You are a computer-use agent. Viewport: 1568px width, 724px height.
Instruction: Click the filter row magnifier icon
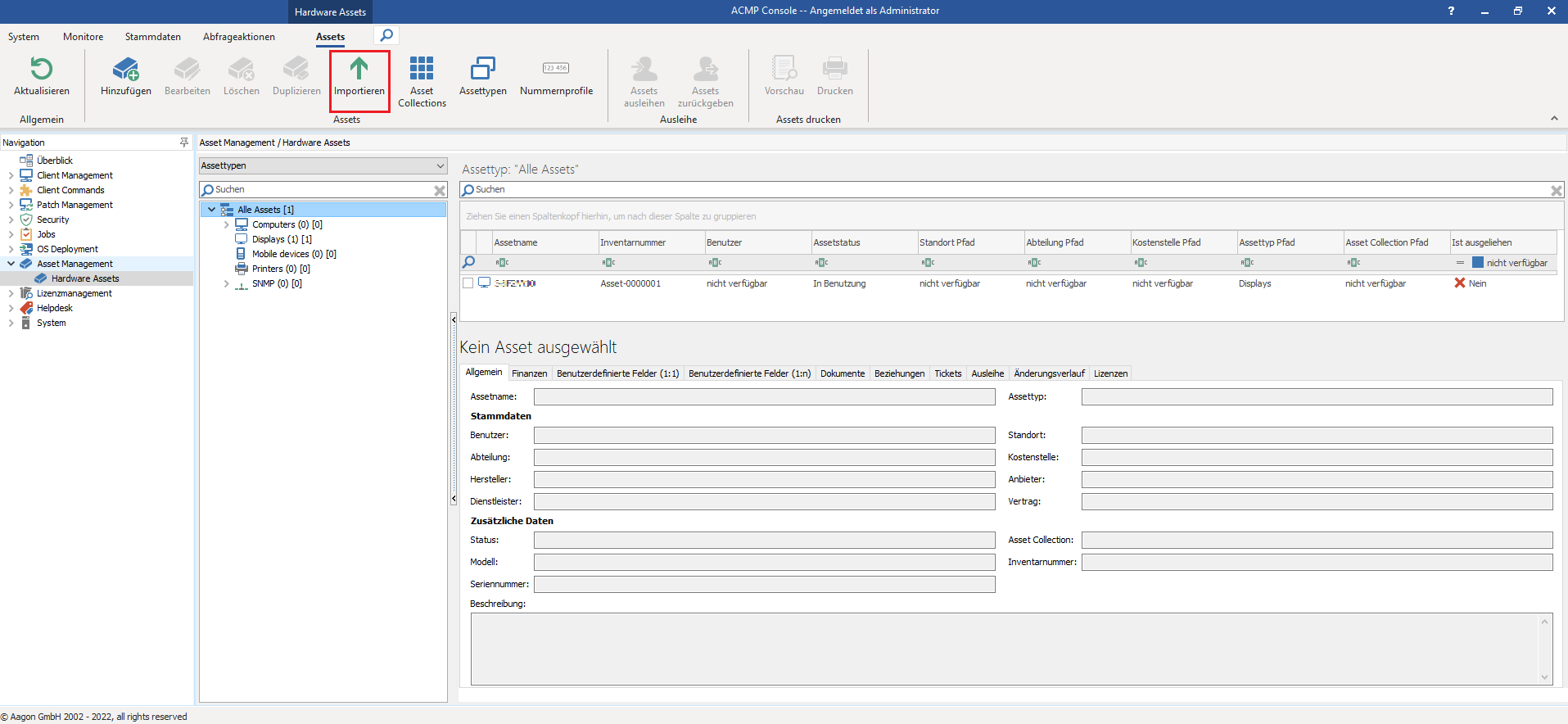(x=468, y=262)
